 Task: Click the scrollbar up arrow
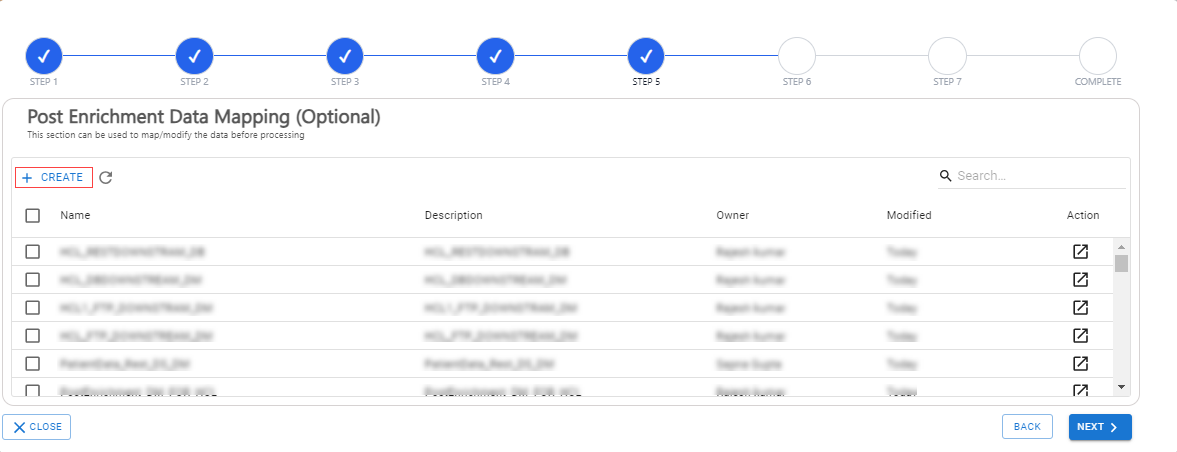click(1121, 247)
